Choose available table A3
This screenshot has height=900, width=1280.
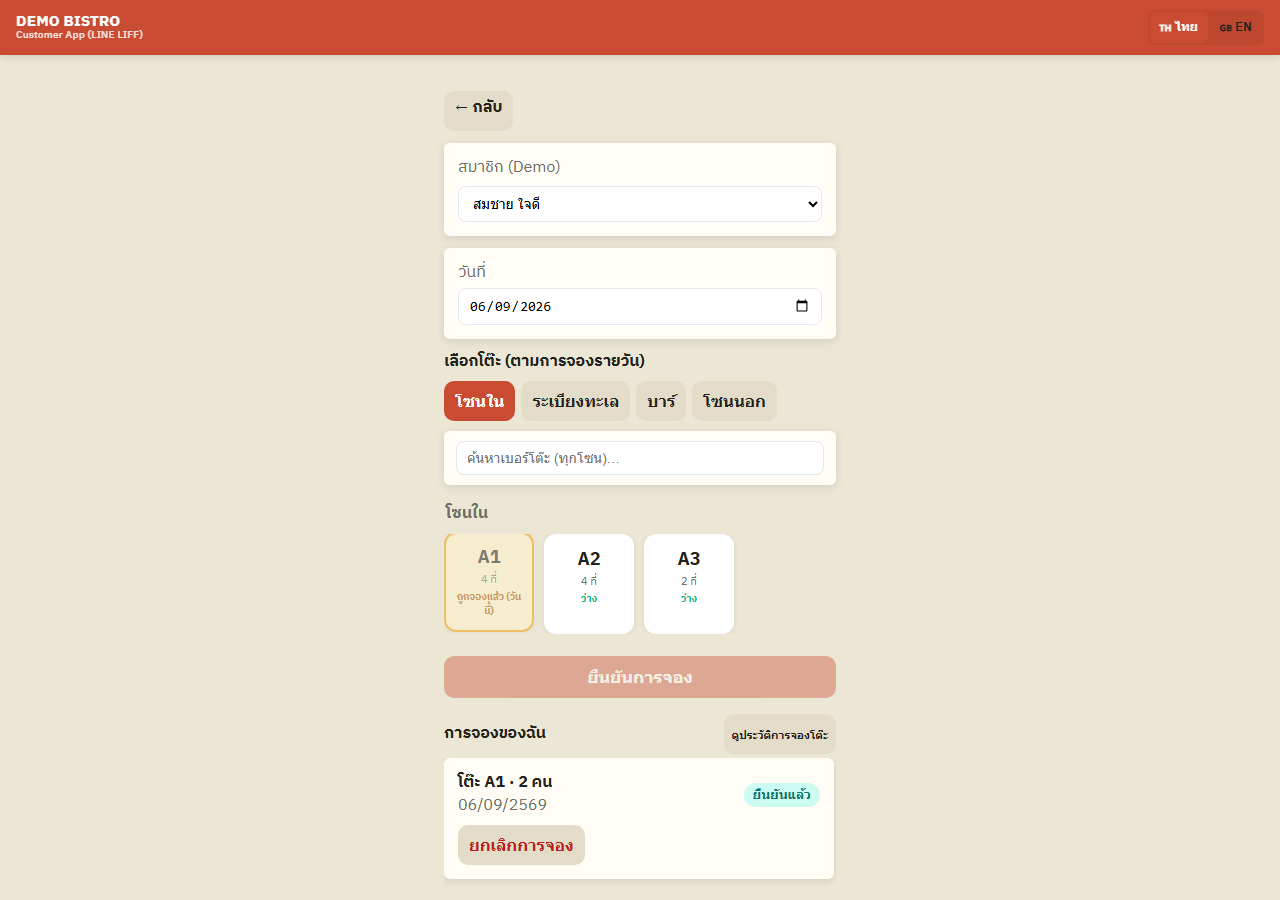click(689, 584)
